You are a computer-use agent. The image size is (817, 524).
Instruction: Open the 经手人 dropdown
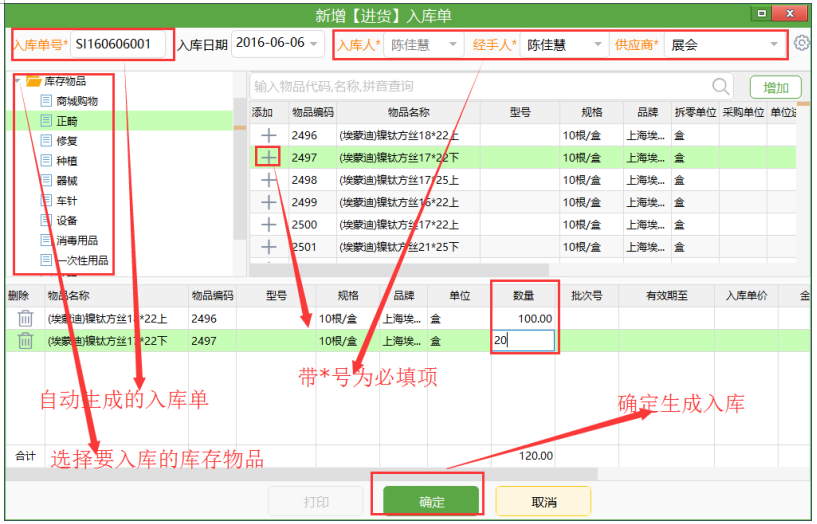(597, 45)
